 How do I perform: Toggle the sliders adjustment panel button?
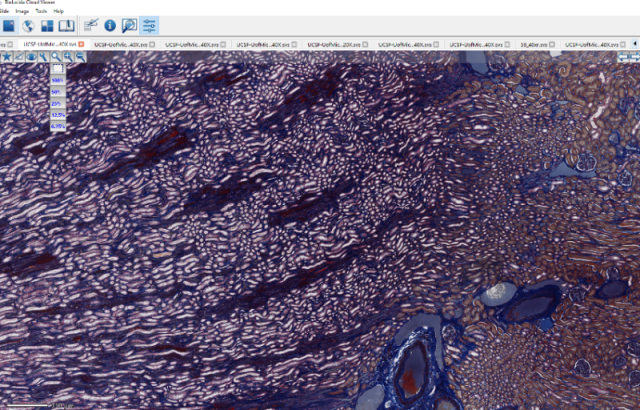tap(149, 25)
